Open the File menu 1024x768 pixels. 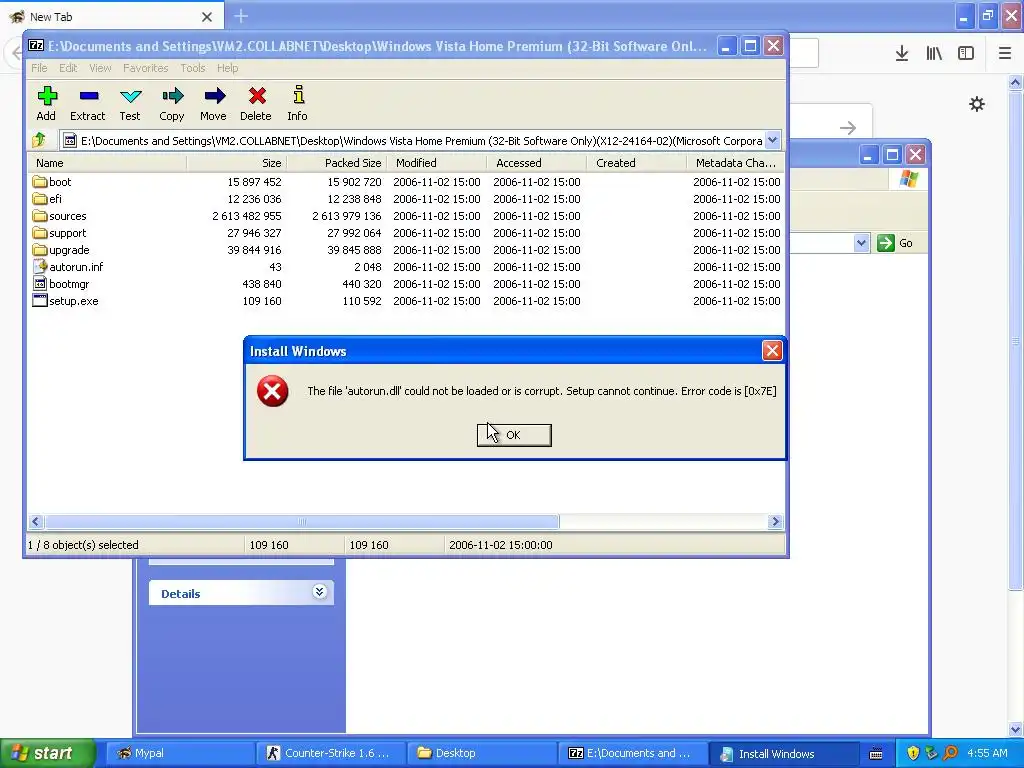click(39, 68)
